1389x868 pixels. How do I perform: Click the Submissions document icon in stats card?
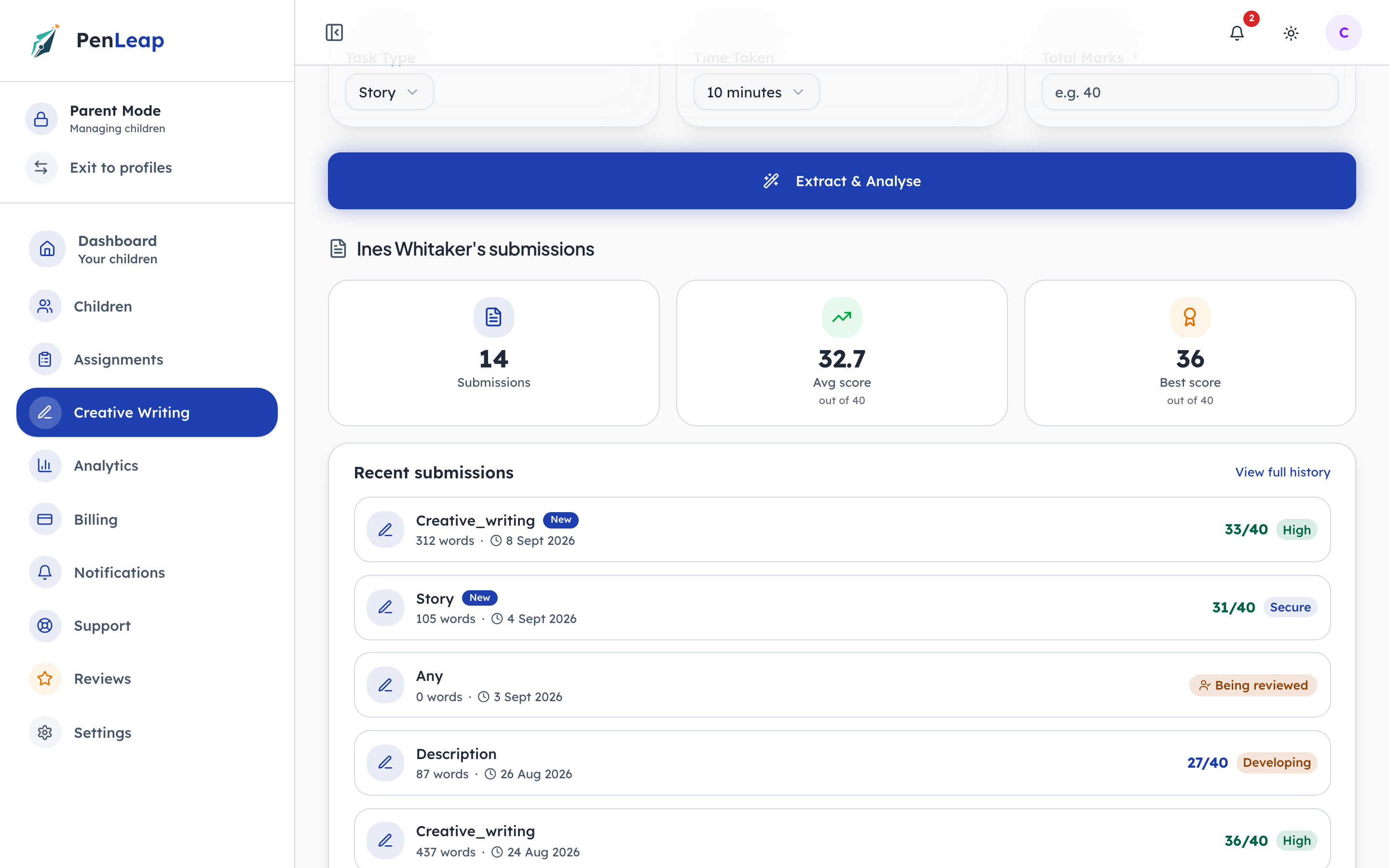[493, 317]
